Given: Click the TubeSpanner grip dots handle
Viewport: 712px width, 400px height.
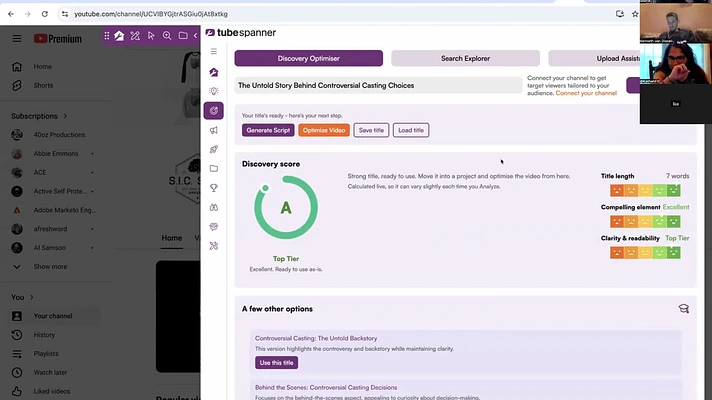Looking at the screenshot, I should [107, 36].
